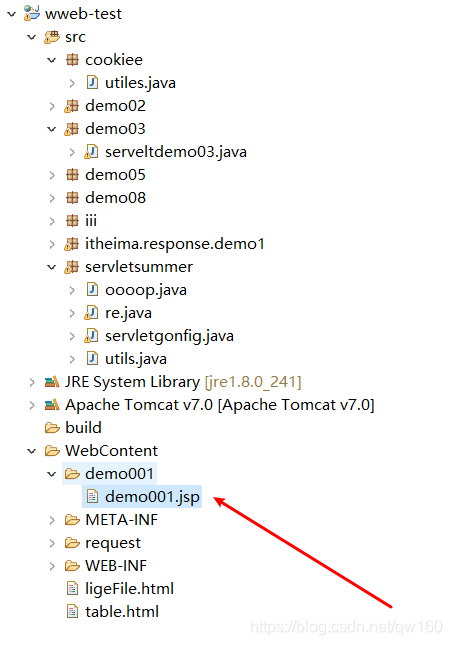Click the cookiee package icon
Screen dimensions: 452x645
click(72, 60)
